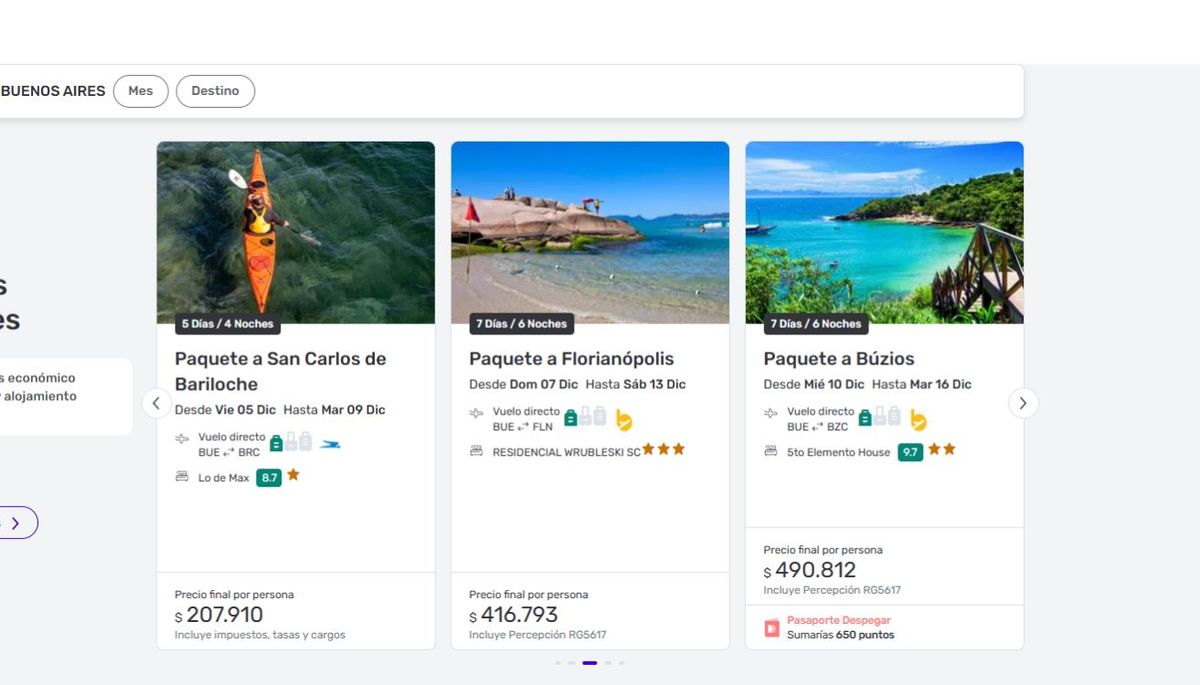Click the purple outlined arrow button on left
This screenshot has height=685, width=1200.
point(16,523)
